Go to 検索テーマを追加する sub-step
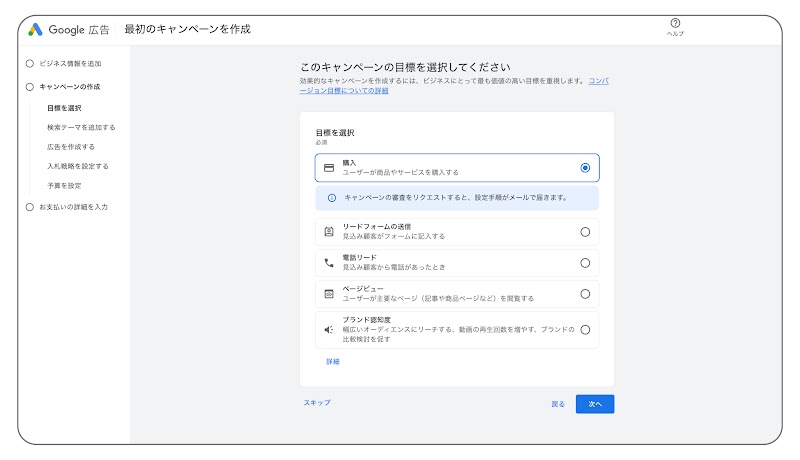This screenshot has height=460, width=800. pyautogui.click(x=81, y=127)
